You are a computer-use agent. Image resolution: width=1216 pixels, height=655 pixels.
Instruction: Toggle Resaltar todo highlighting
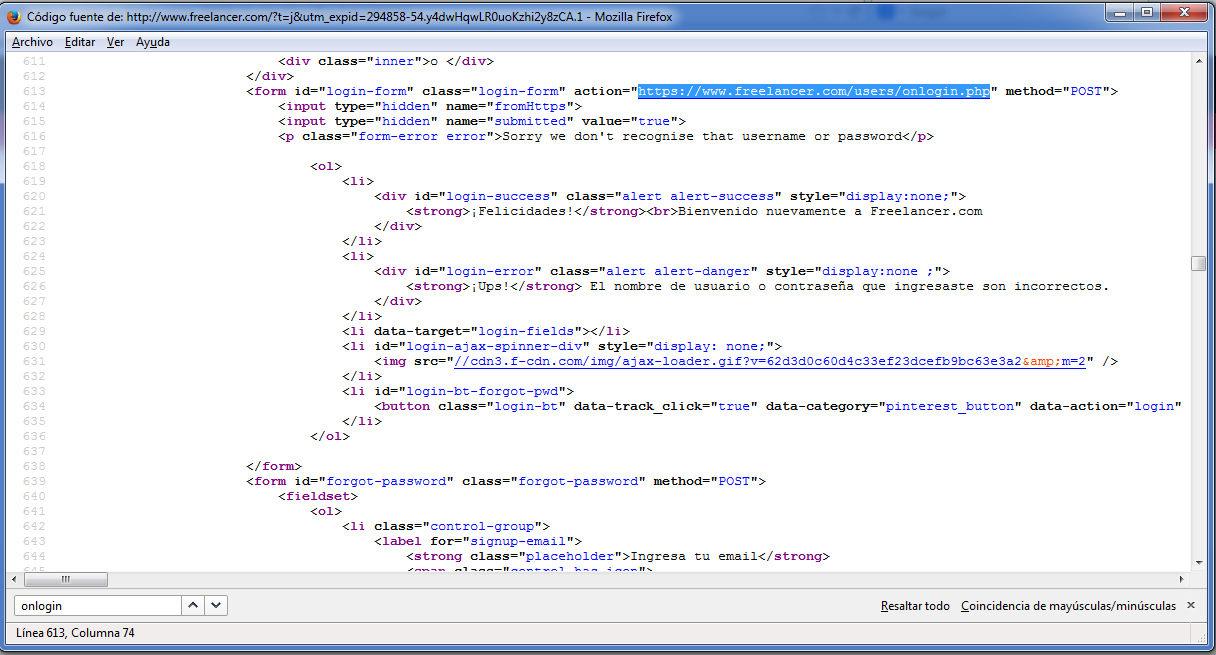(915, 606)
